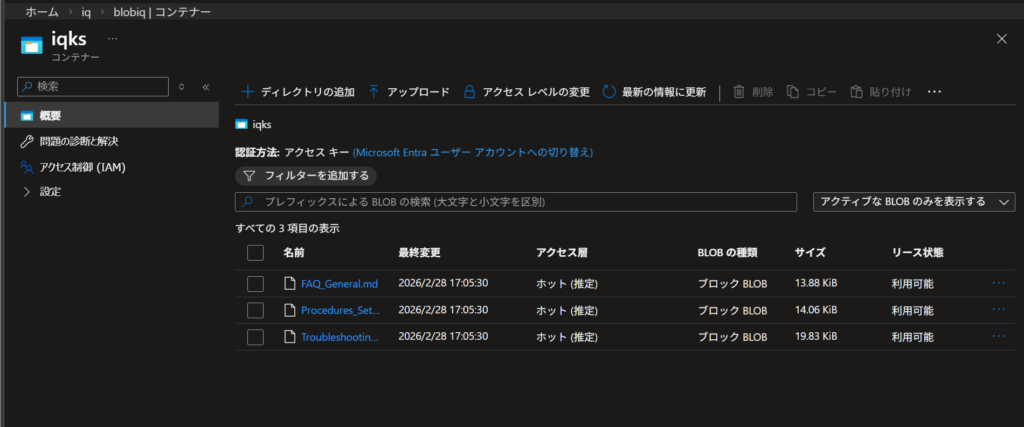The height and width of the screenshot is (427, 1024).
Task: Open the Troubleshooting file link
Action: tap(339, 337)
